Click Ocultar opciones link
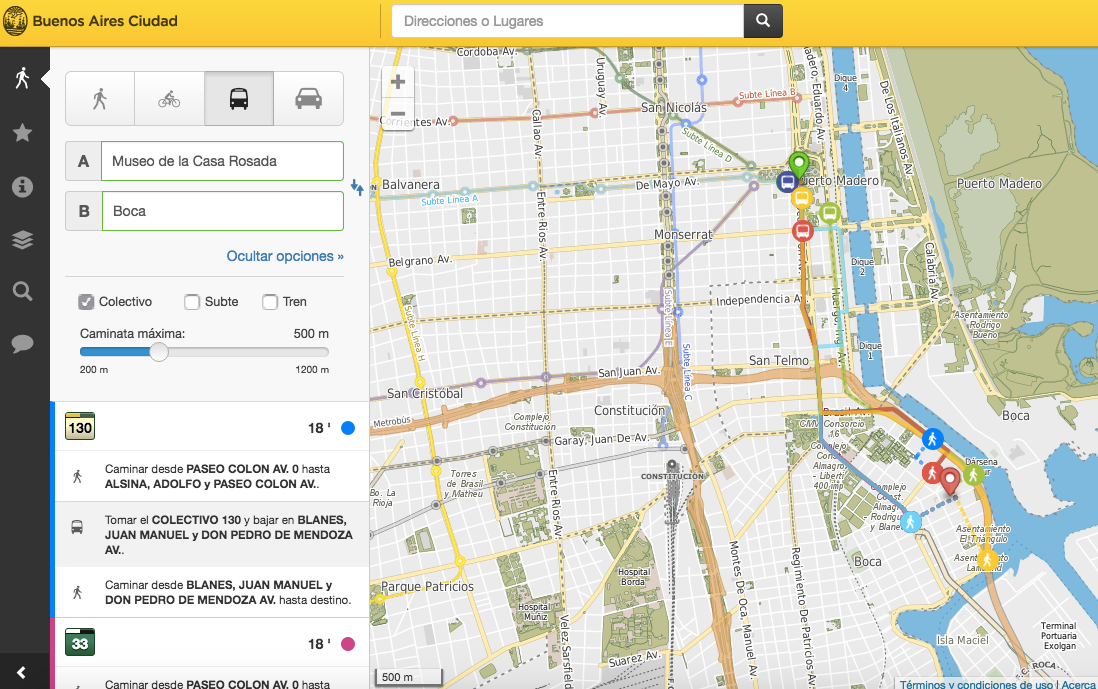The width and height of the screenshot is (1098, 689). point(285,256)
